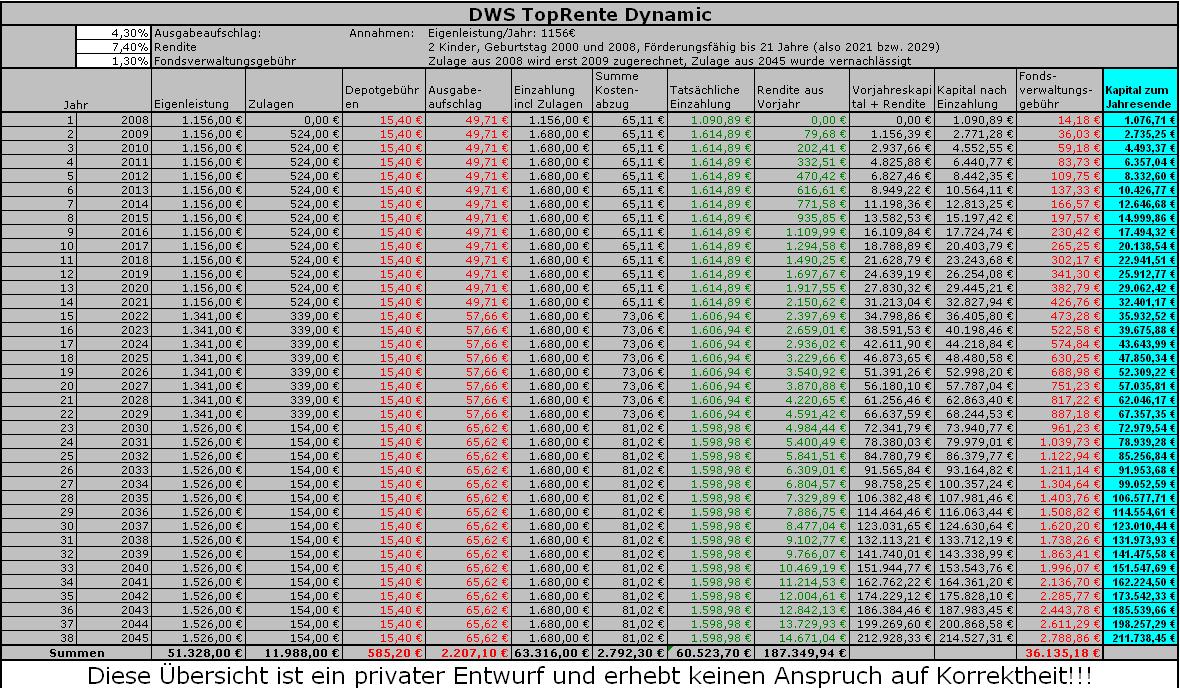Viewport: 1180px width, 688px height.
Task: Click the year cell '2030'
Action: 114,428
